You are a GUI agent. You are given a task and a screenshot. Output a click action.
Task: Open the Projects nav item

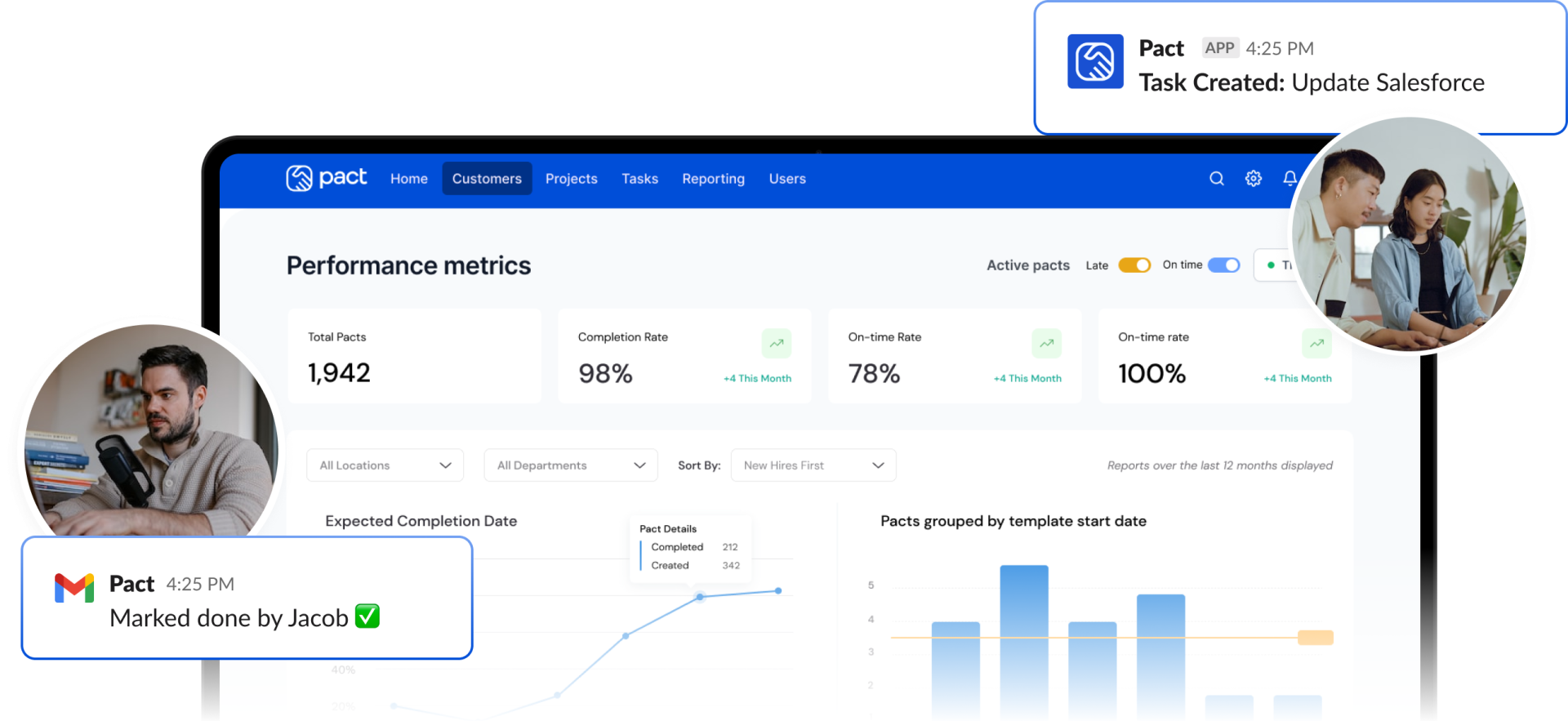pos(571,179)
